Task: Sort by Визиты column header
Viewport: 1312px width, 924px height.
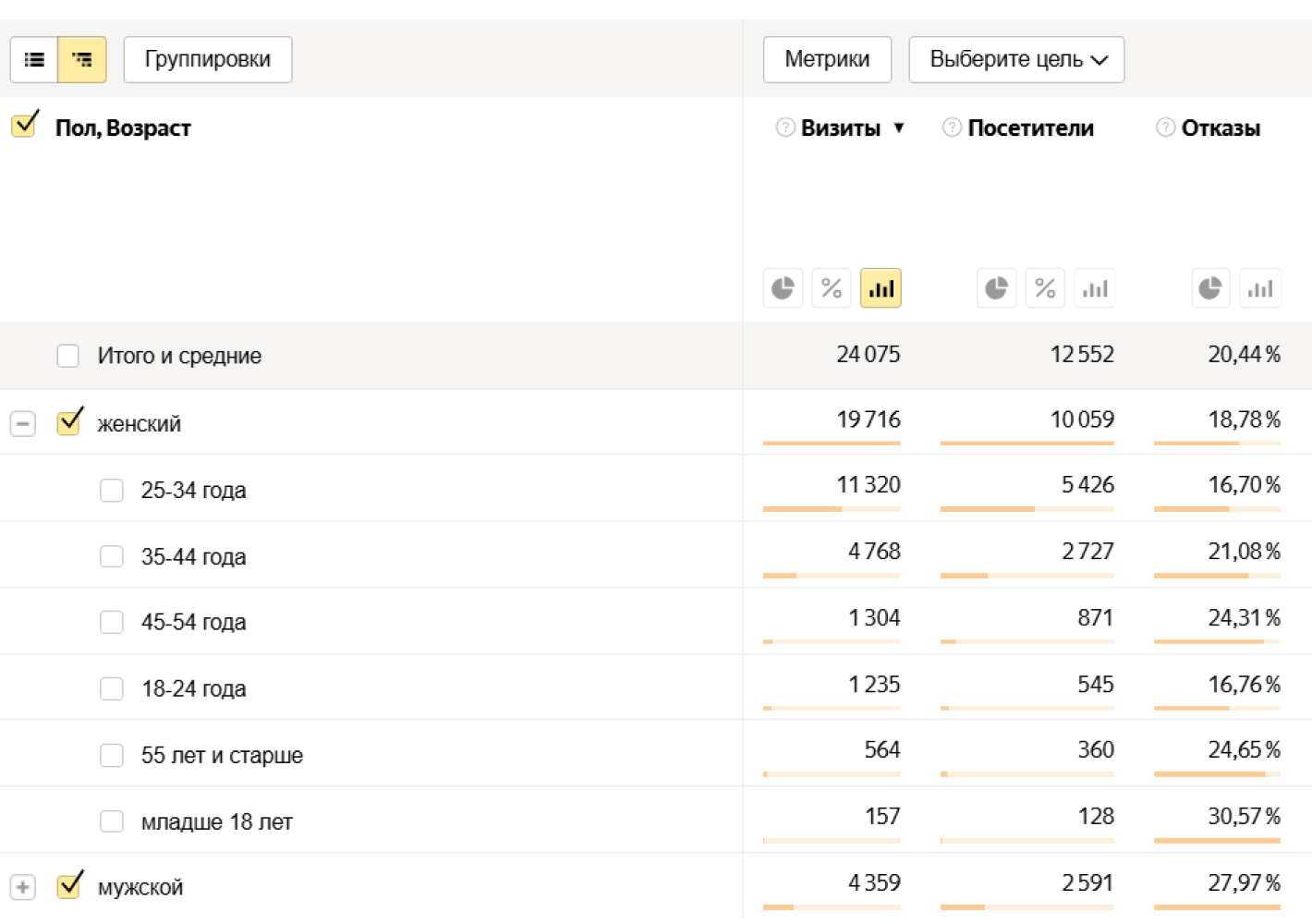Action: tap(840, 128)
